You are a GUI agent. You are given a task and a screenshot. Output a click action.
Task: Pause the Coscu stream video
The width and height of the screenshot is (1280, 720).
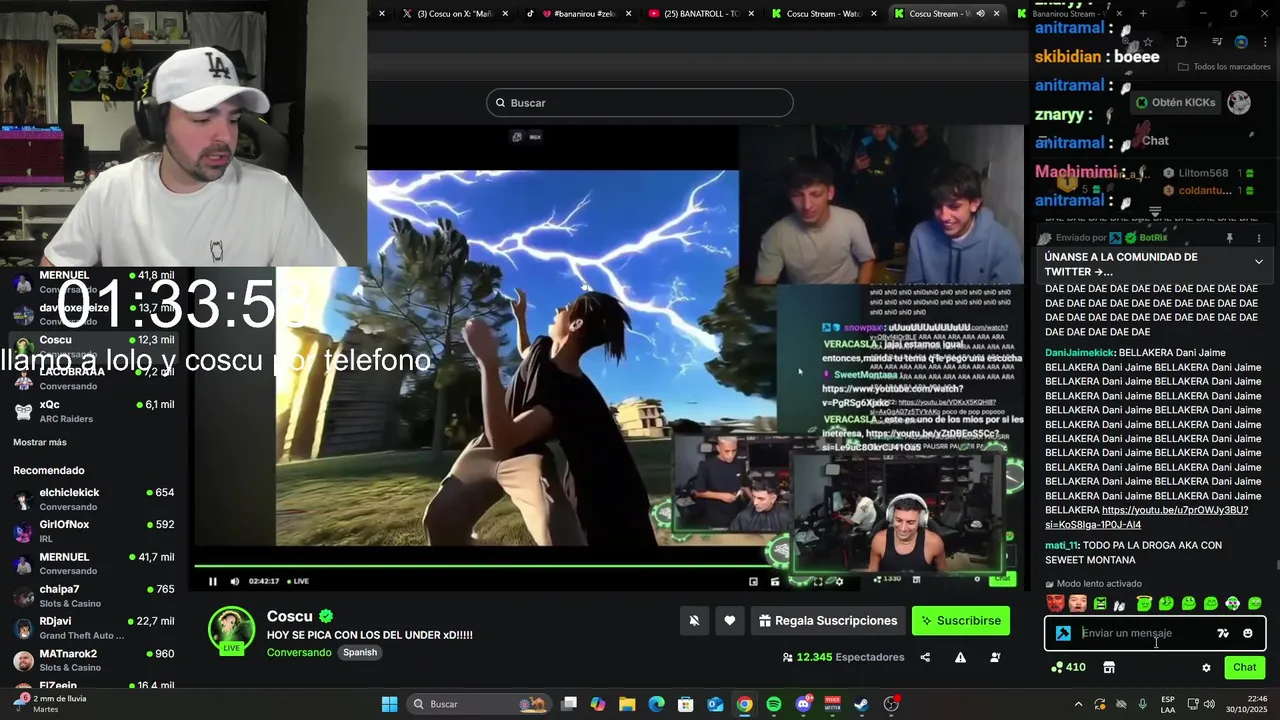coord(212,581)
